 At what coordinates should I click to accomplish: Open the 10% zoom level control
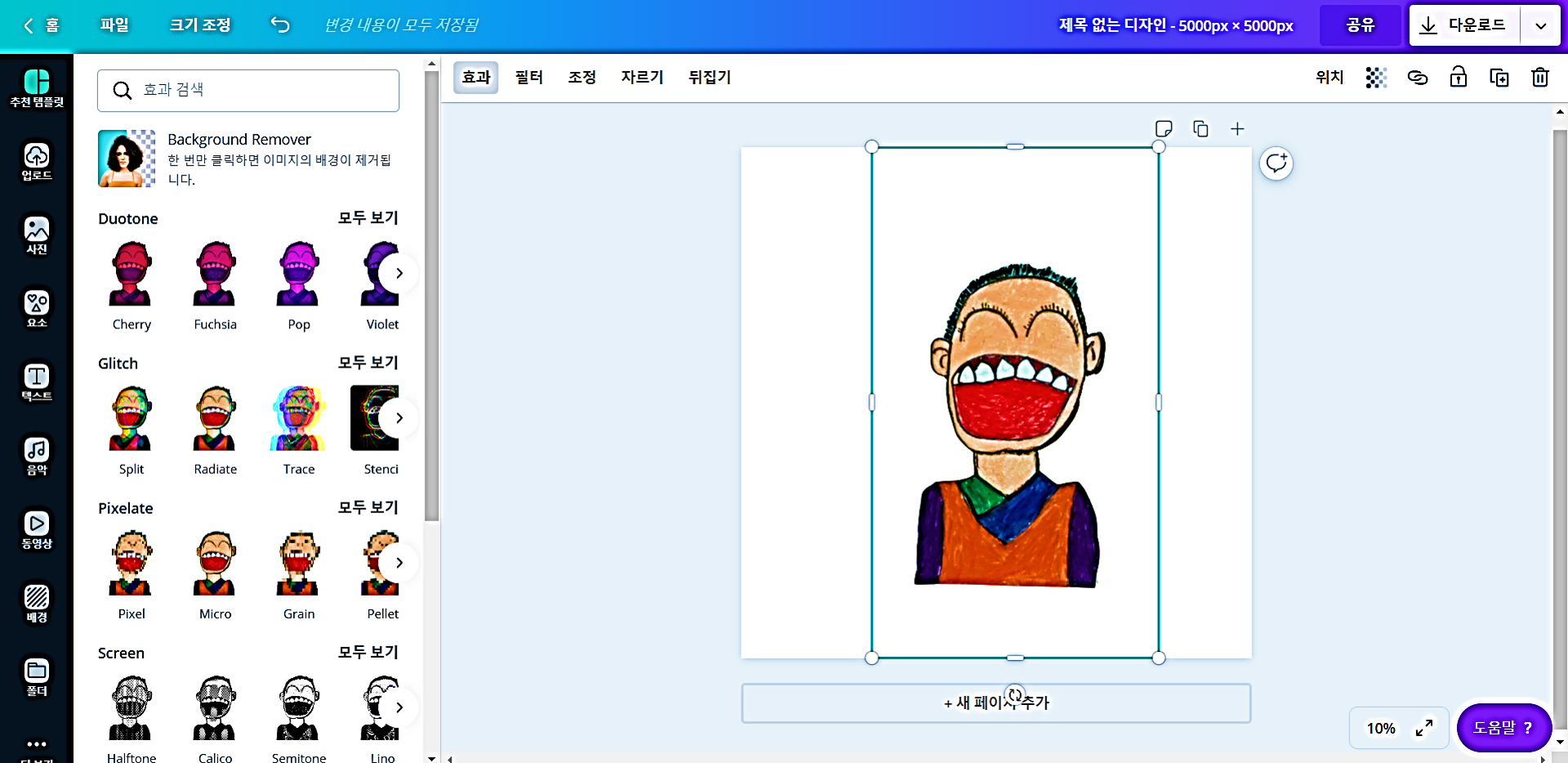click(1381, 728)
